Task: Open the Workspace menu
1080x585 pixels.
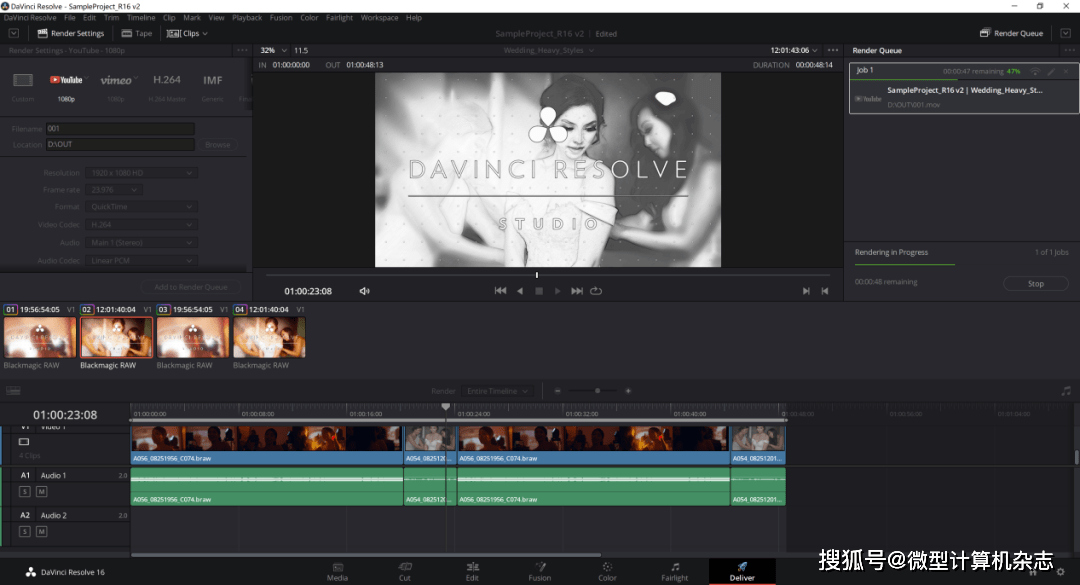Action: tap(380, 18)
